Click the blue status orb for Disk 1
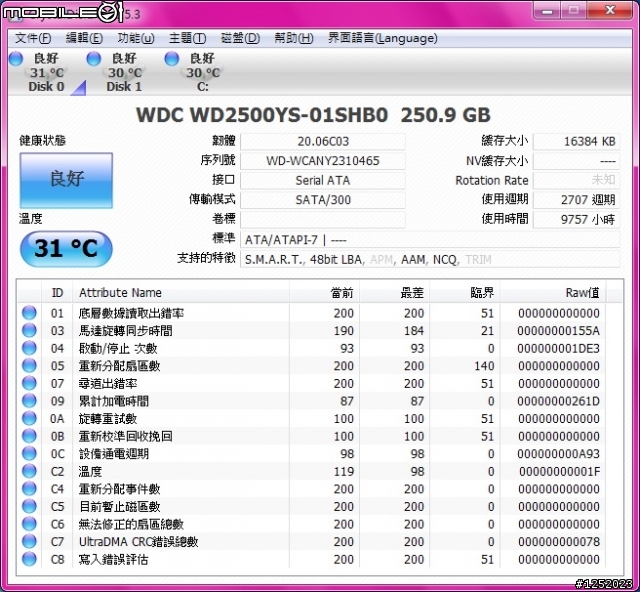This screenshot has height=592, width=640. 94,58
